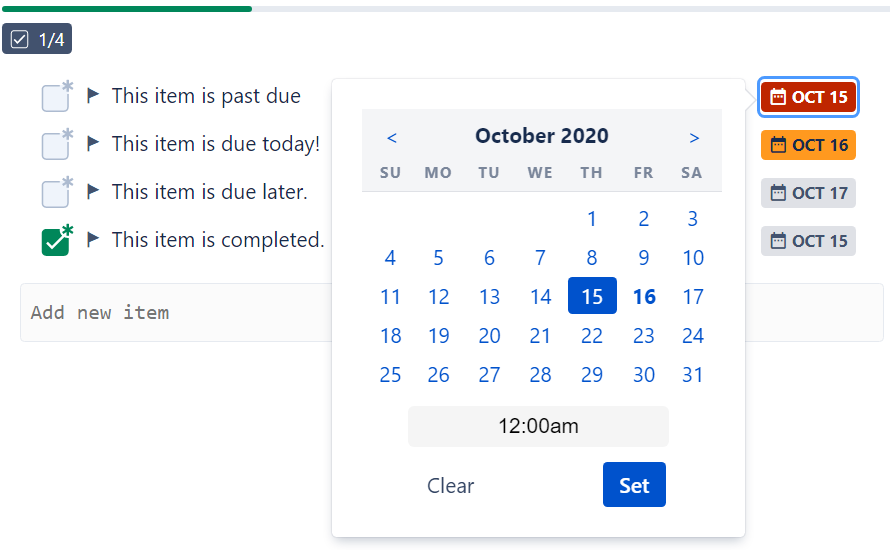Pick October 22 in the calendar
Screen dimensions: 890x550
click(592, 336)
